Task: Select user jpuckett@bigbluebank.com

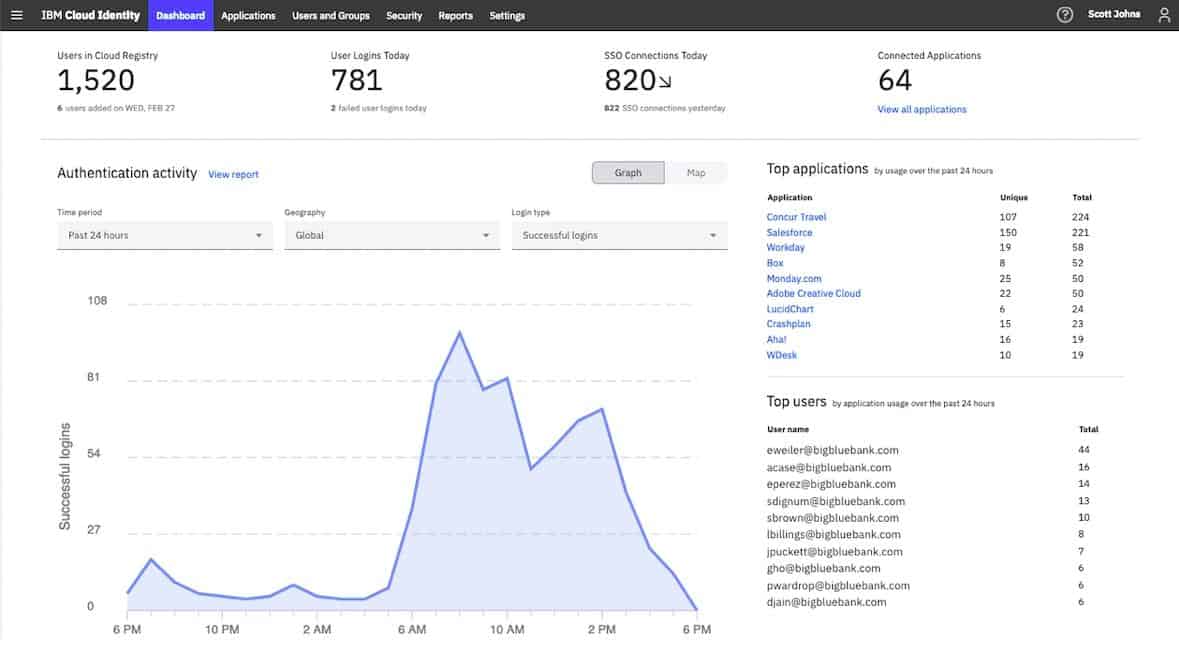Action: (x=835, y=551)
